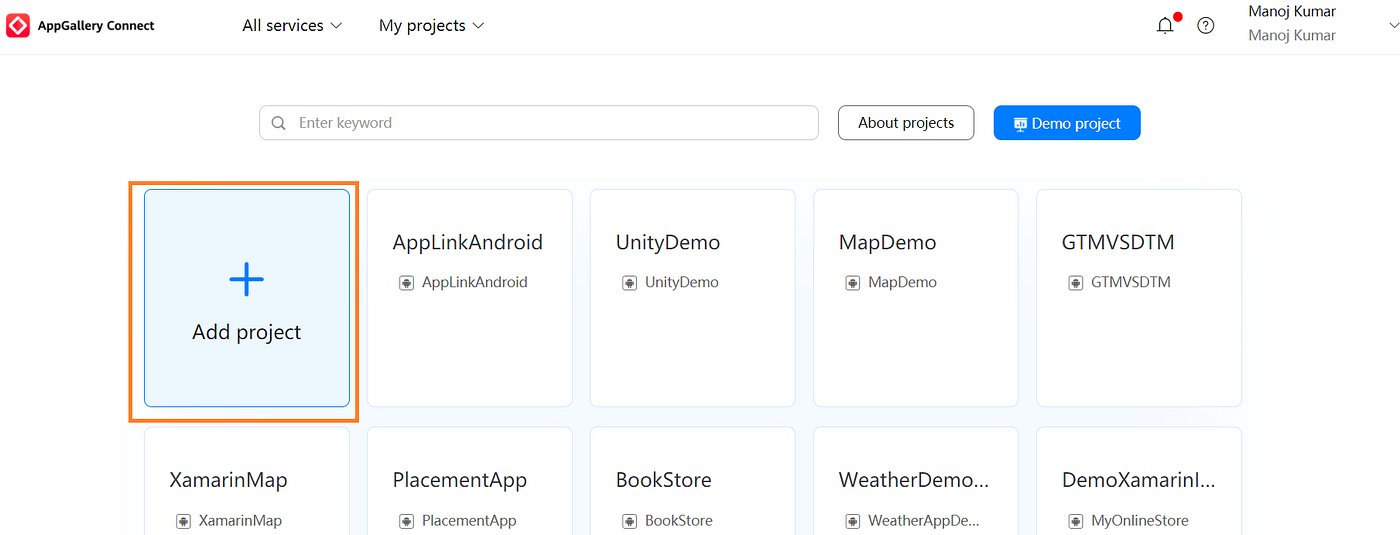Screen dimensions: 1400x535
Task: Select the UnityDemo app name under its card
Action: [x=682, y=283]
